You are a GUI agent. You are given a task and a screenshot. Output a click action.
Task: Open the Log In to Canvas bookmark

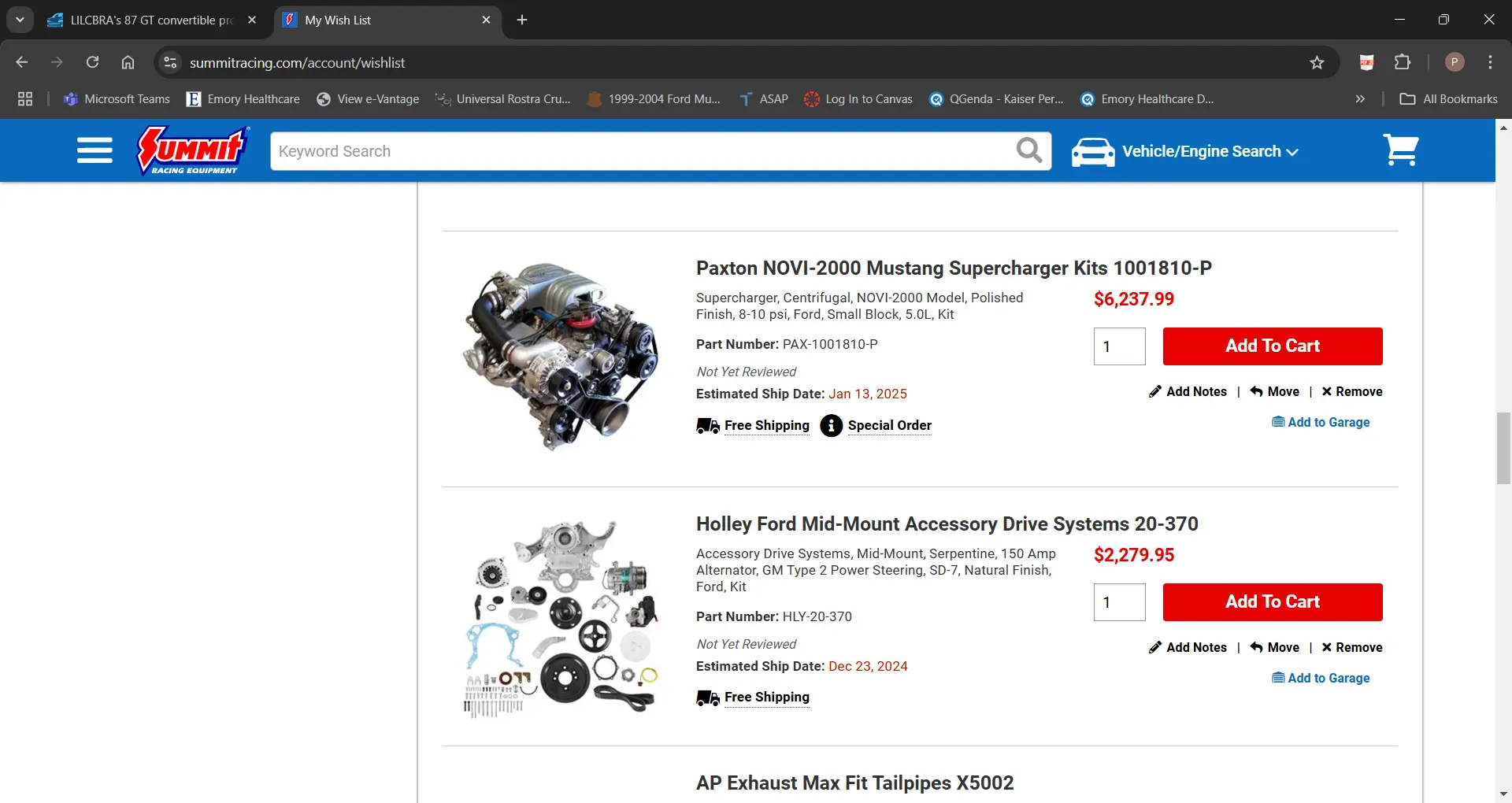(x=858, y=98)
